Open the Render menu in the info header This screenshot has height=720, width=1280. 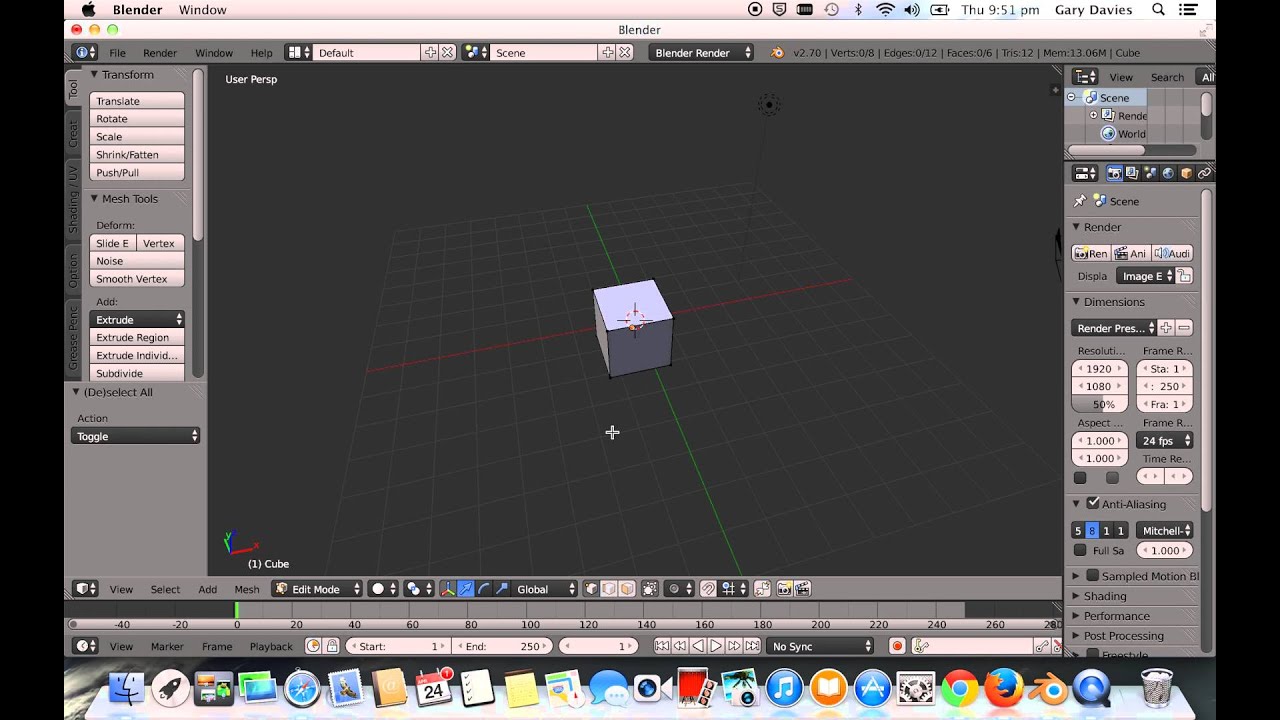pyautogui.click(x=160, y=52)
